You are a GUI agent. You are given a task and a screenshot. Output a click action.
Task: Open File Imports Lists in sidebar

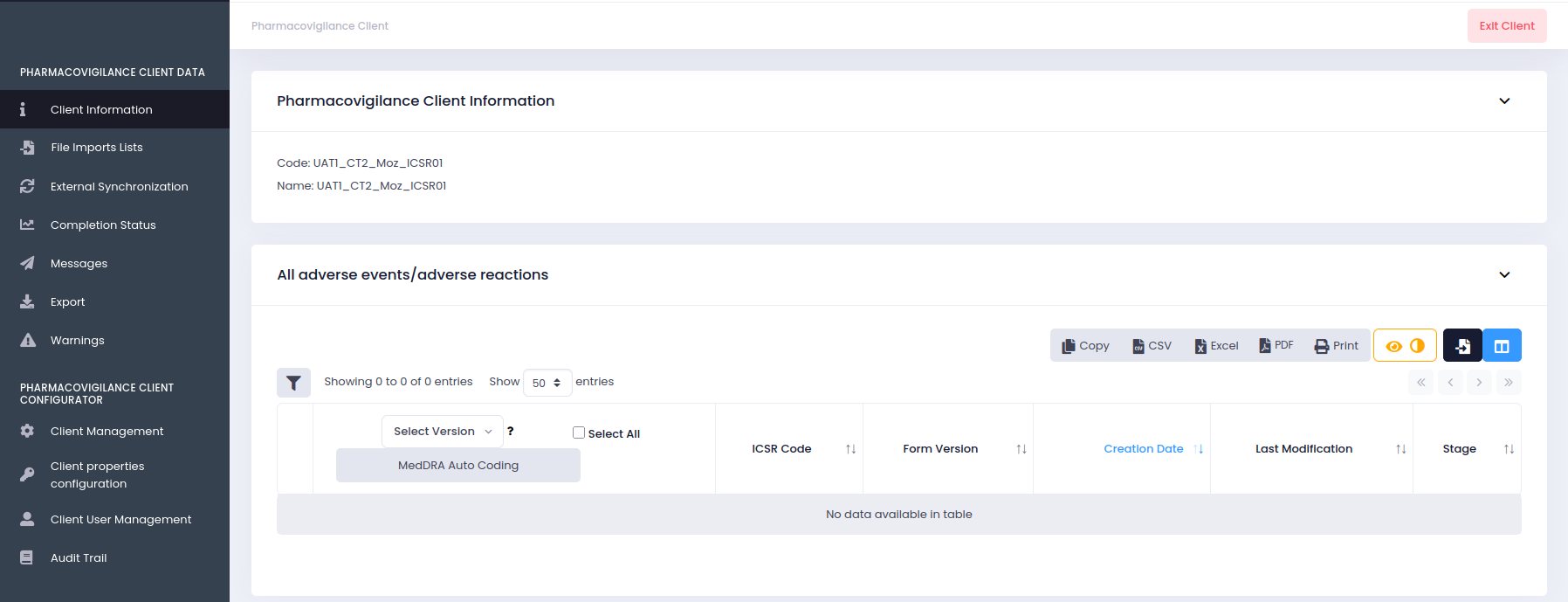click(96, 148)
